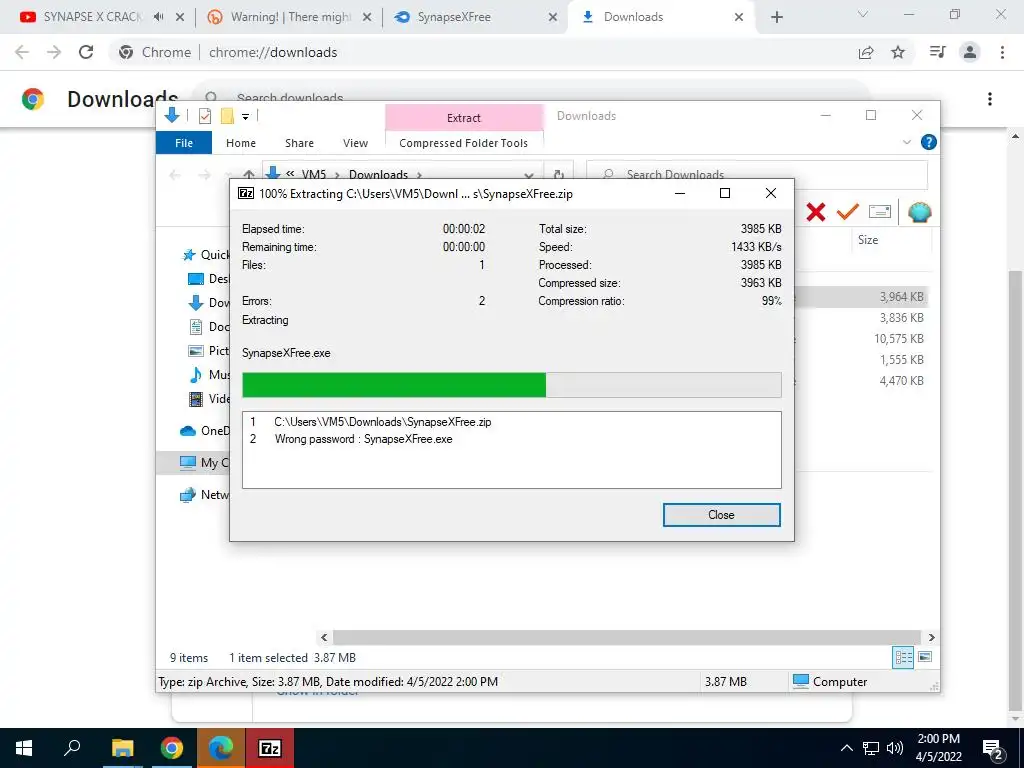Screen dimensions: 1024x768
Task: Click the Explorer up-folder arrow
Action: coord(249,174)
